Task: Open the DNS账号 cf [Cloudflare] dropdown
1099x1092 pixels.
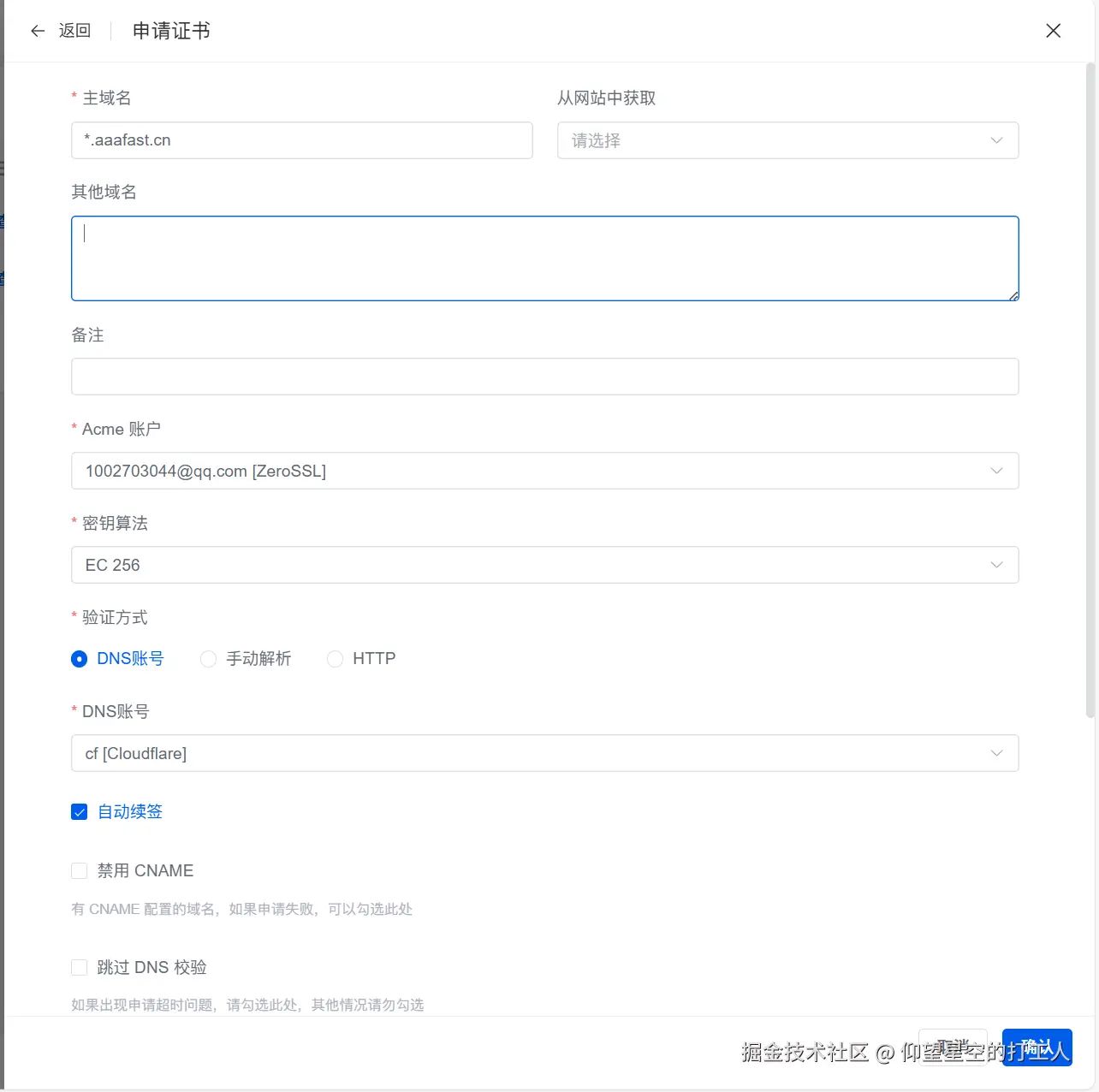Action: 544,753
